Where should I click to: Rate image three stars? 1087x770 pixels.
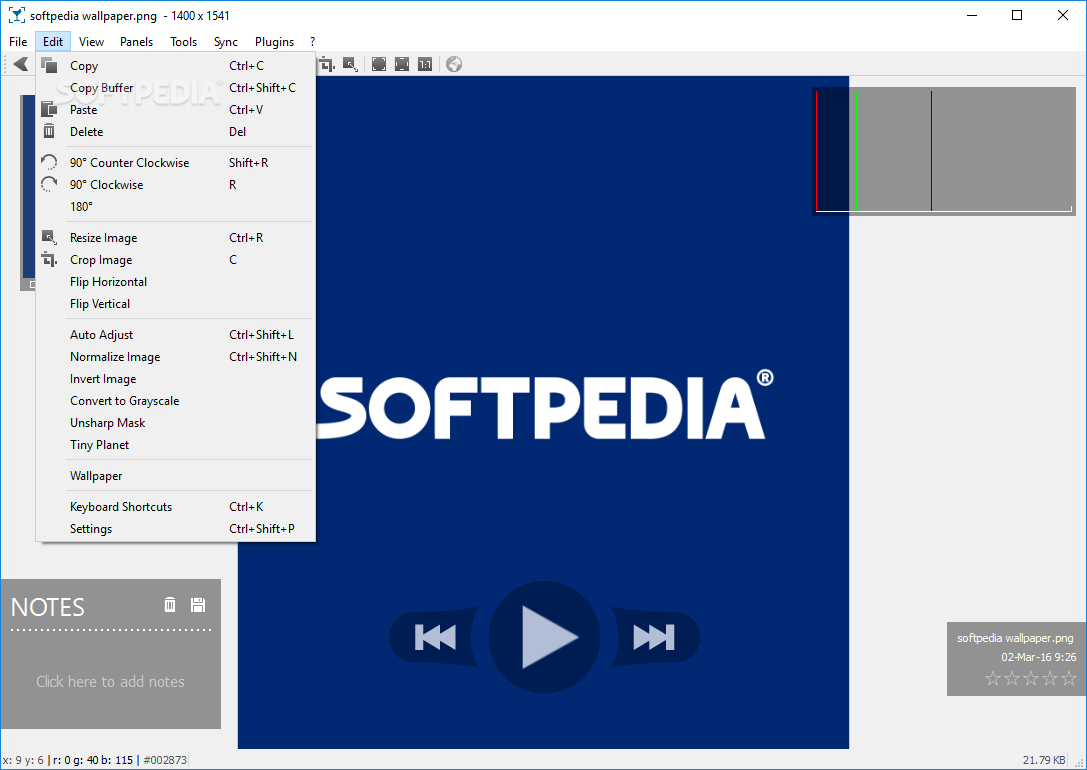pyautogui.click(x=1031, y=679)
